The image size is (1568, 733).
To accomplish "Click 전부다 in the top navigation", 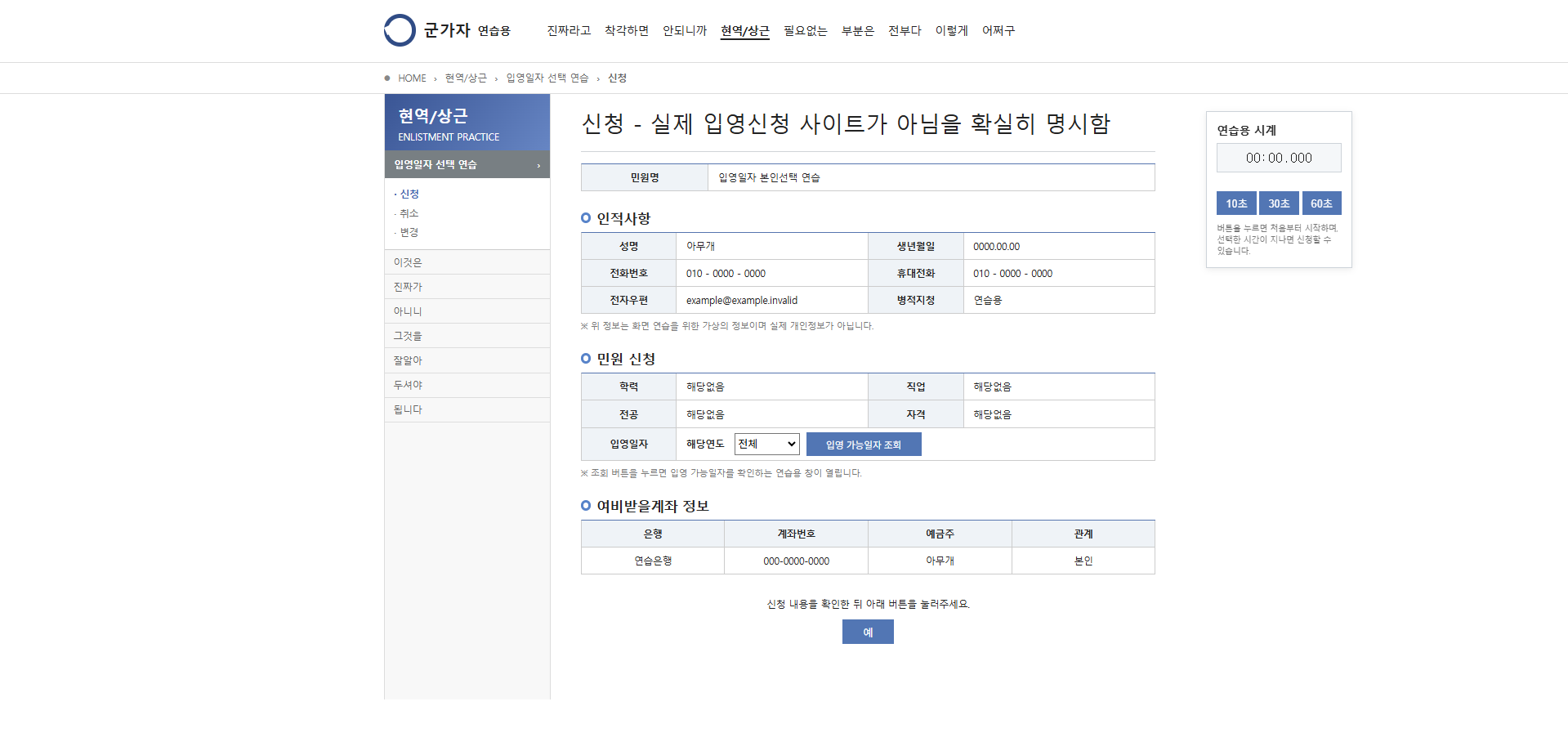I will point(905,30).
